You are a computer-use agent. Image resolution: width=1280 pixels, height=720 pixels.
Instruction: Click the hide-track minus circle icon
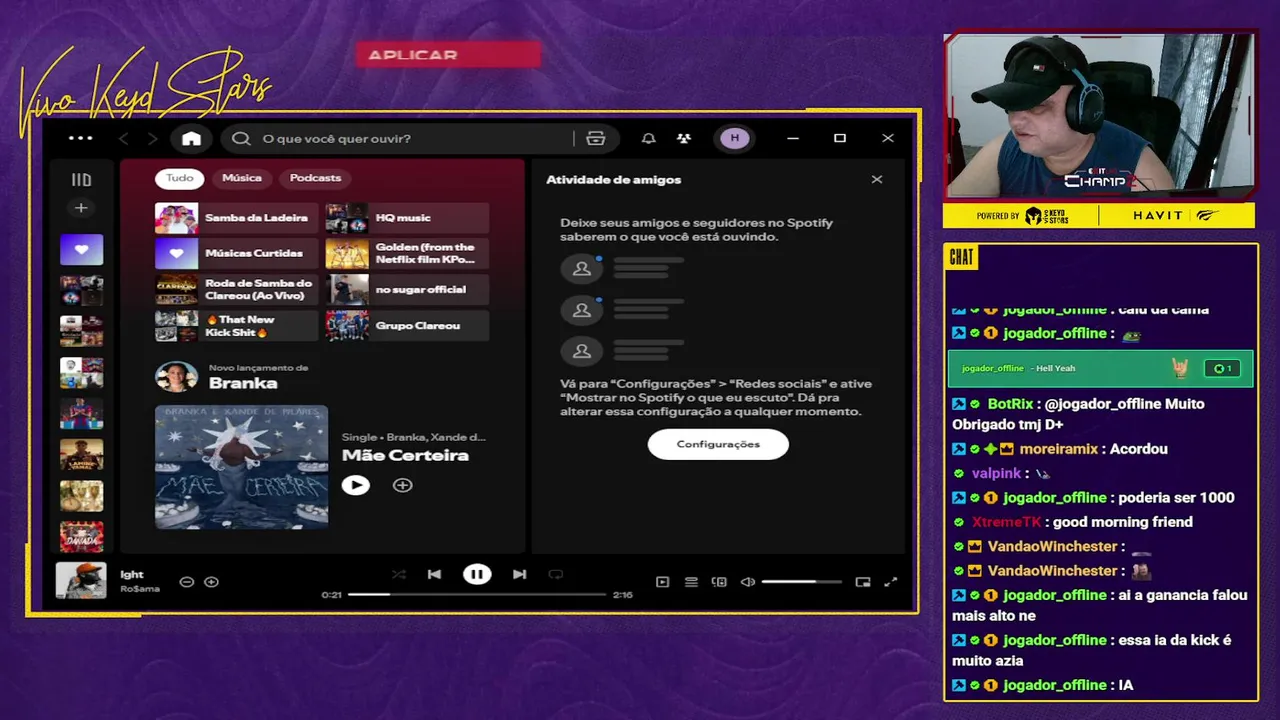pos(186,582)
